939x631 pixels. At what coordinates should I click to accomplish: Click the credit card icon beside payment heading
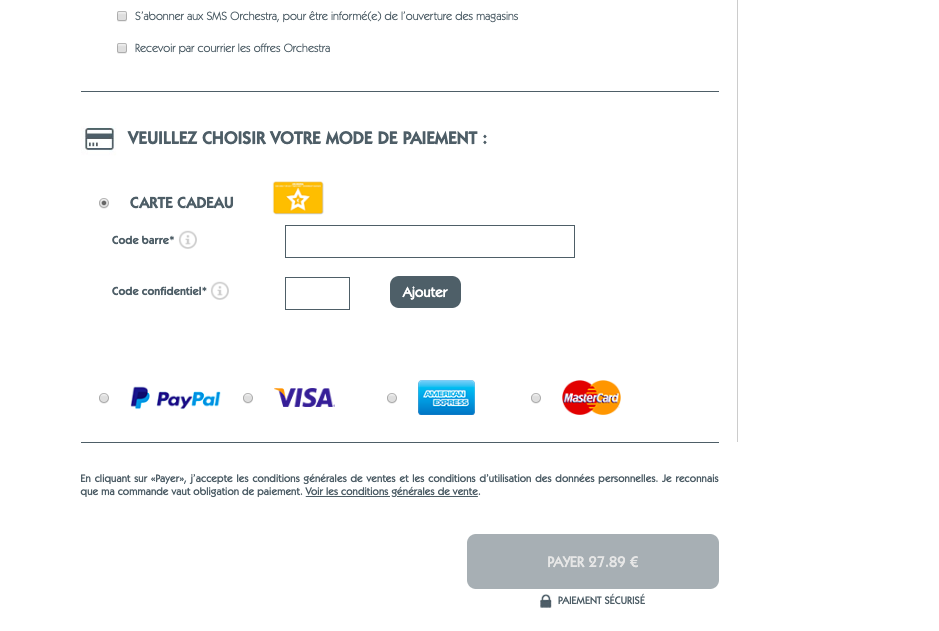click(x=99, y=139)
